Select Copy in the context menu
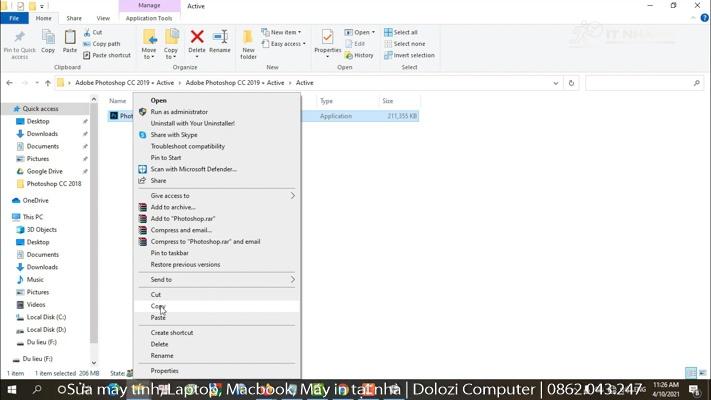 (157, 306)
